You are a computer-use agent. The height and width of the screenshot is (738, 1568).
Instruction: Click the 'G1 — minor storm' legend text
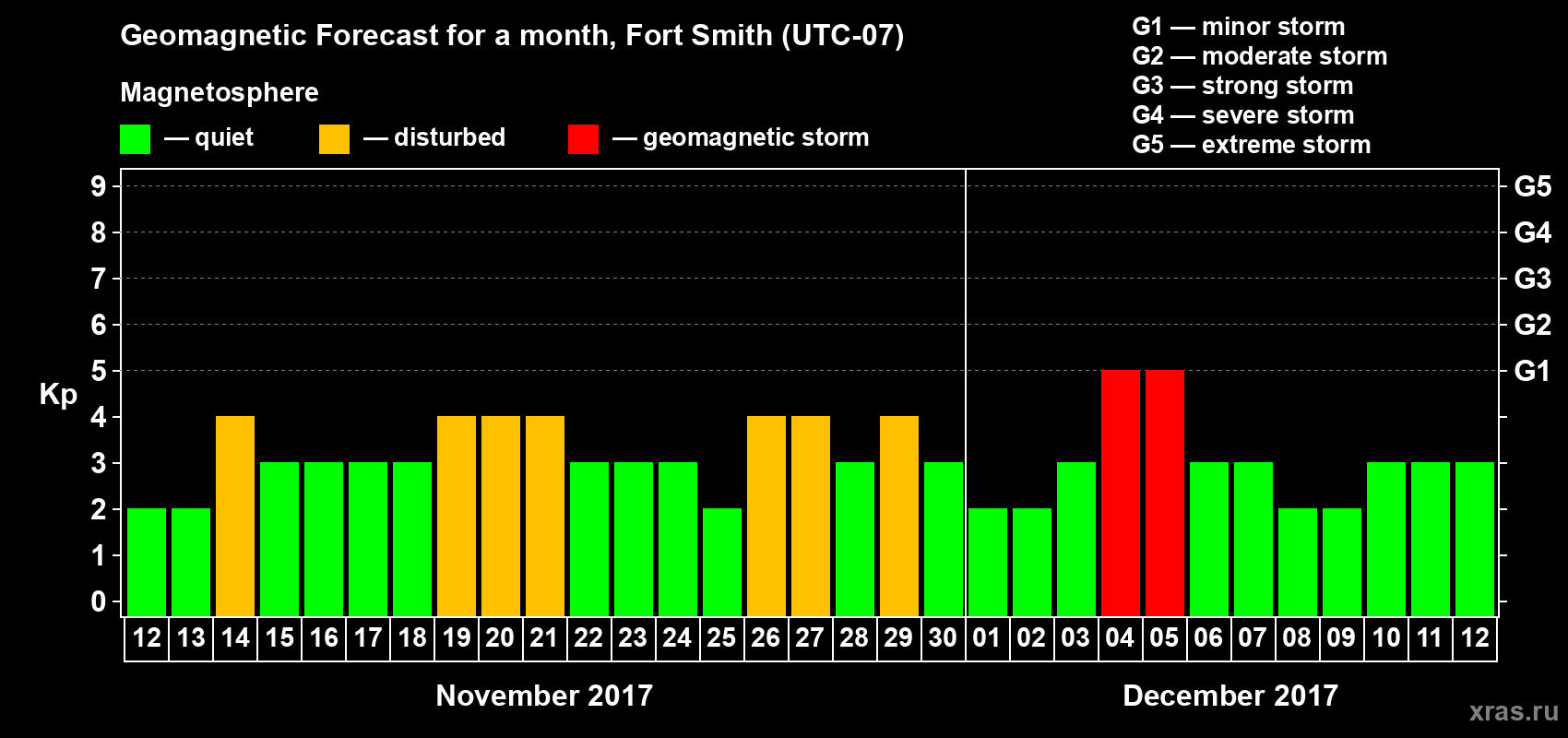pyautogui.click(x=1239, y=27)
